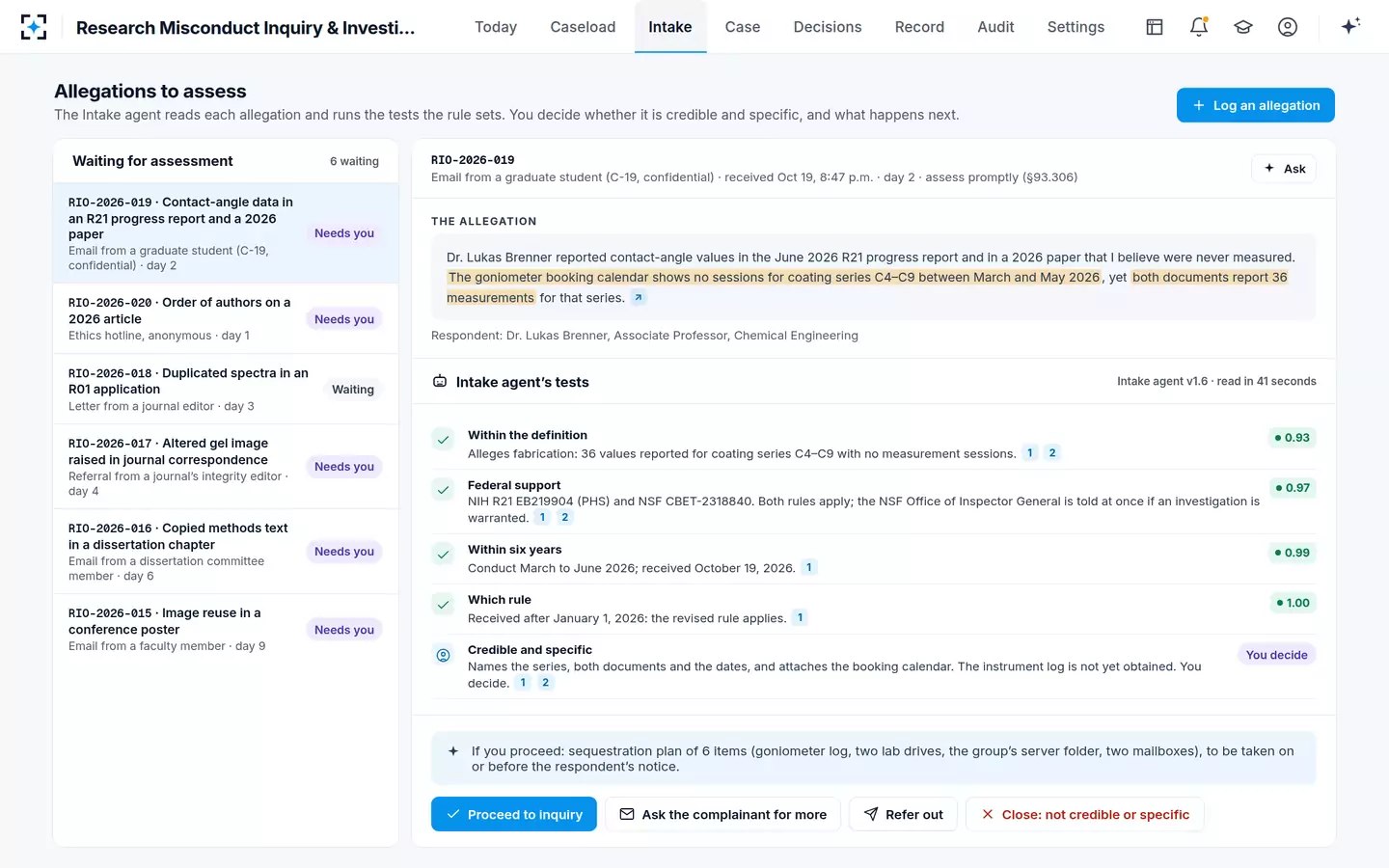This screenshot has height=868, width=1389.
Task: Click the check icon beside Which rule
Action: click(x=443, y=605)
